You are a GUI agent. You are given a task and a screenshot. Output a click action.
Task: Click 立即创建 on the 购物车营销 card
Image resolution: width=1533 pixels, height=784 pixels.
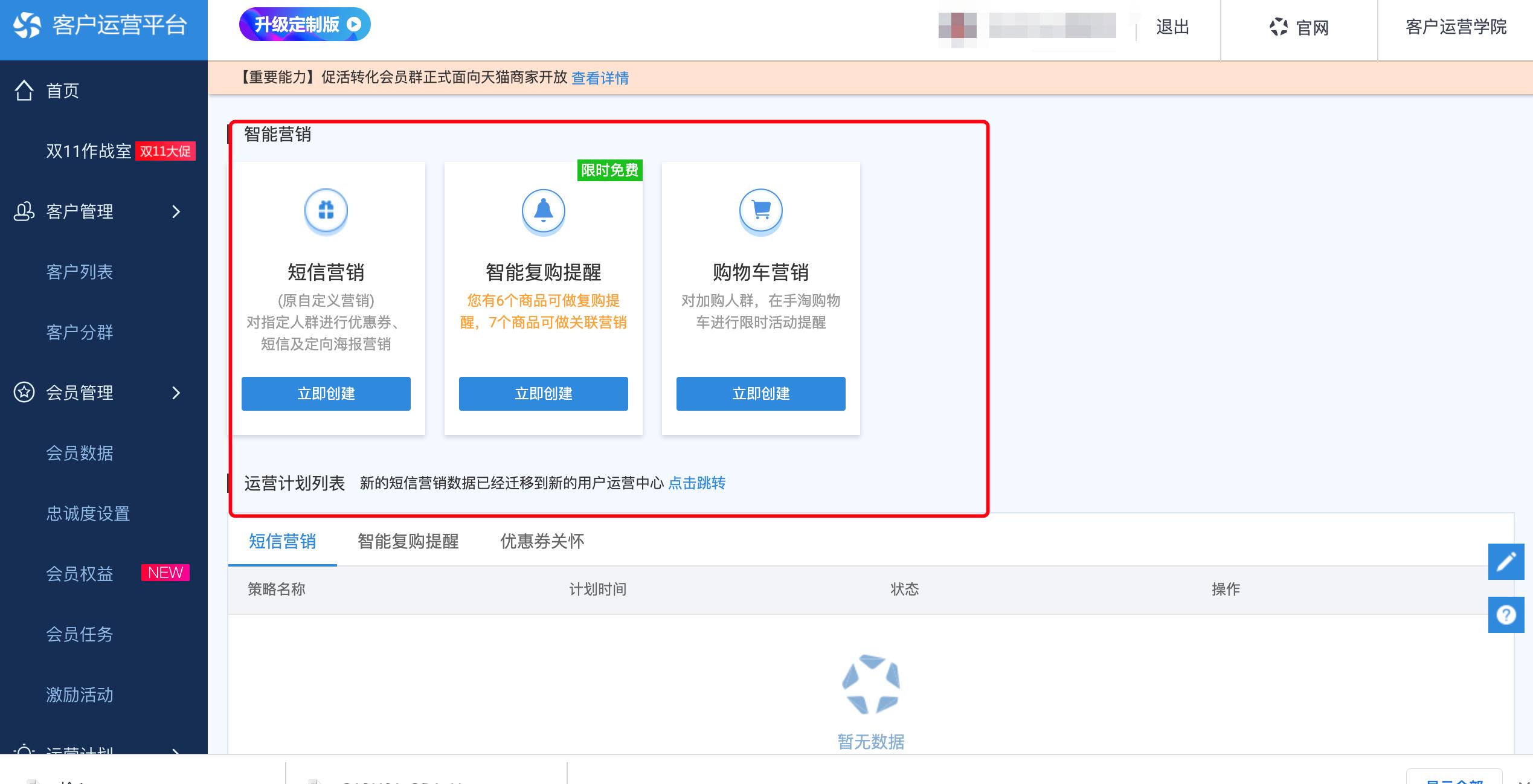click(760, 393)
